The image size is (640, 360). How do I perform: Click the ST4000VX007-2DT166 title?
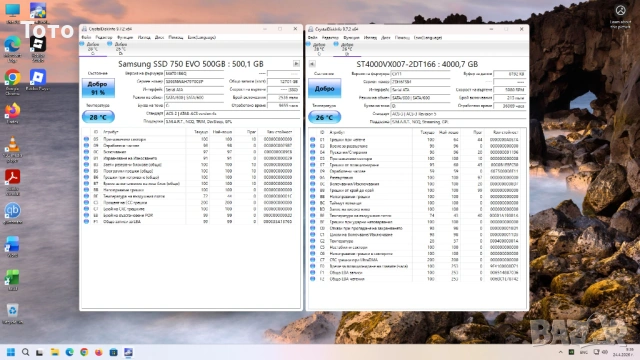[417, 64]
